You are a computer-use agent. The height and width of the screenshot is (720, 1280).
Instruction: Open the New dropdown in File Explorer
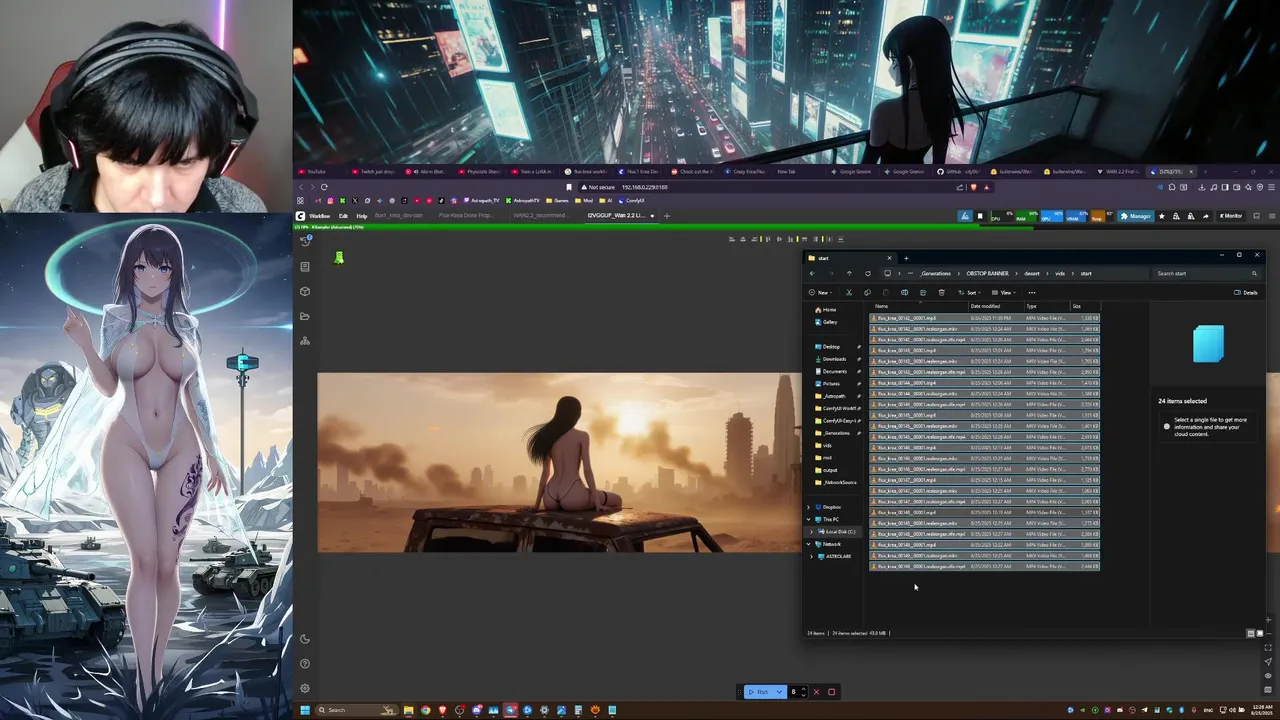point(820,293)
